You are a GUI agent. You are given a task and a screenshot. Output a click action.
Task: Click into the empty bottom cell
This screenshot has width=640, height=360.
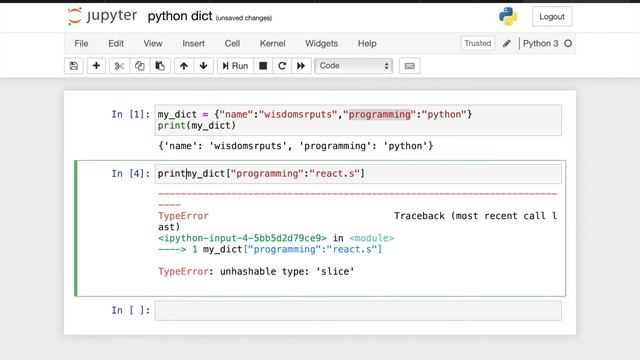point(358,311)
